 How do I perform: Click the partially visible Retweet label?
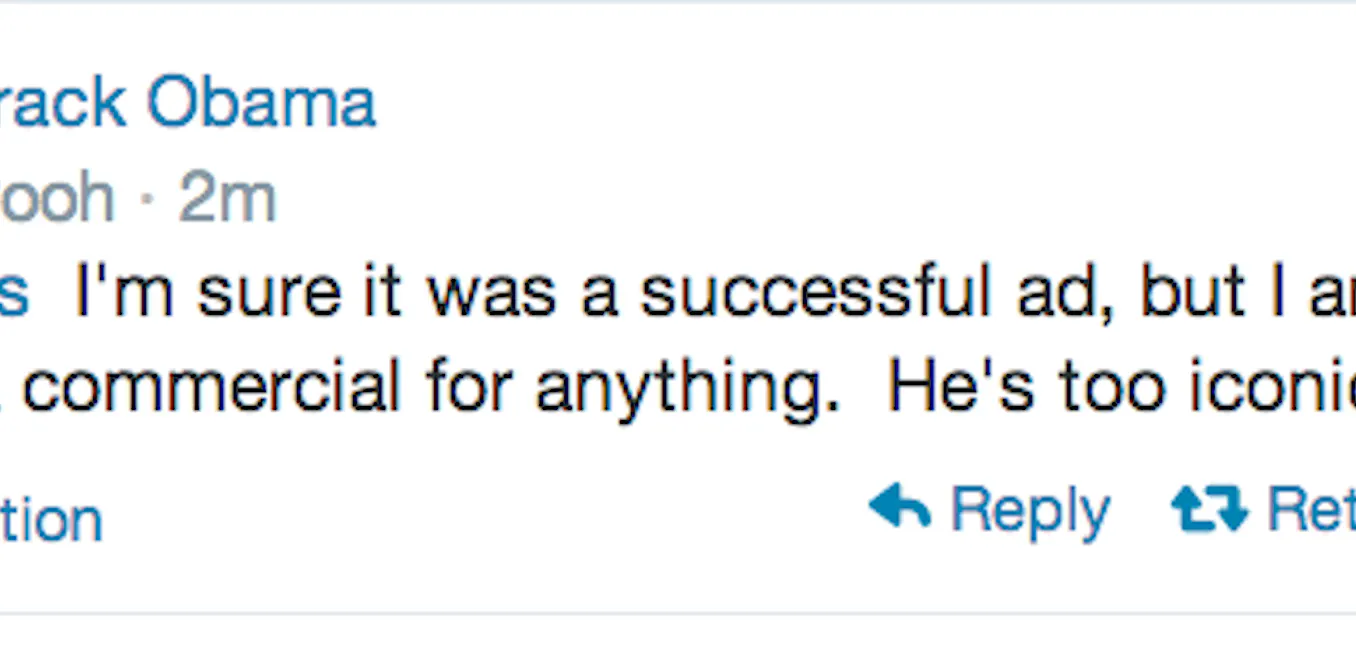point(1311,509)
